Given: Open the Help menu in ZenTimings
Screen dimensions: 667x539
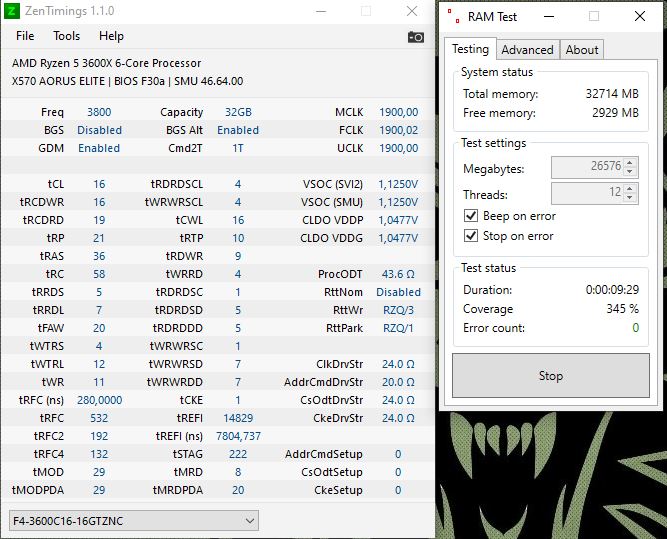Looking at the screenshot, I should click(x=111, y=36).
